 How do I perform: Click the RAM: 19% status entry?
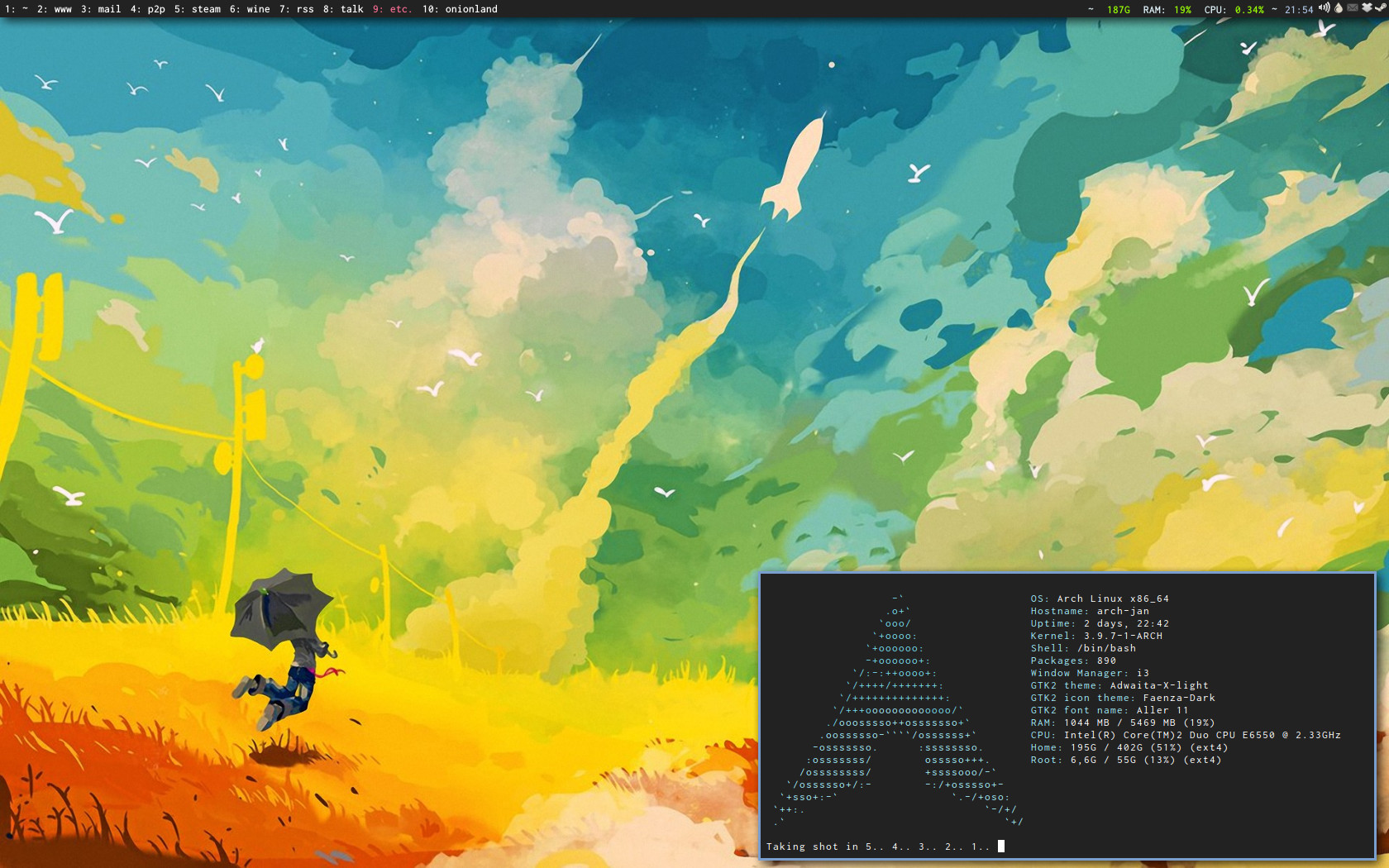point(1167,10)
